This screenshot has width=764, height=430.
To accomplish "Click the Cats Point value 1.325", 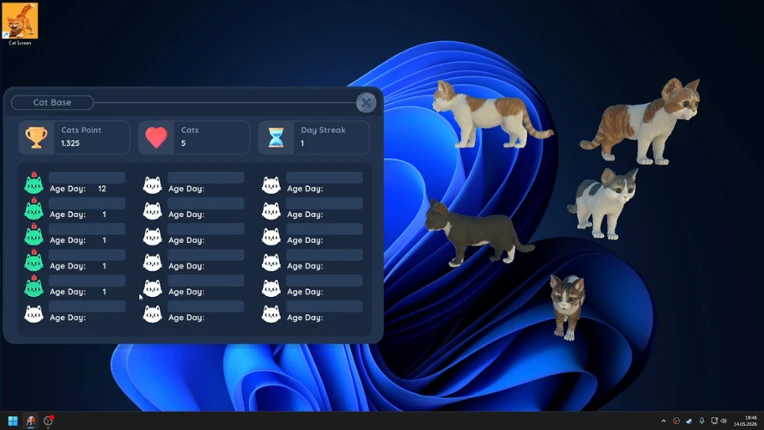I will pos(70,143).
